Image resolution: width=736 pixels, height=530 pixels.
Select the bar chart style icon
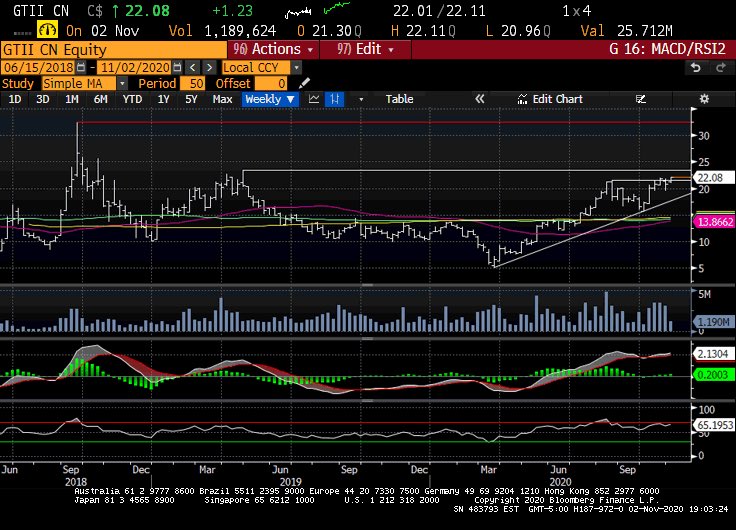pos(334,99)
